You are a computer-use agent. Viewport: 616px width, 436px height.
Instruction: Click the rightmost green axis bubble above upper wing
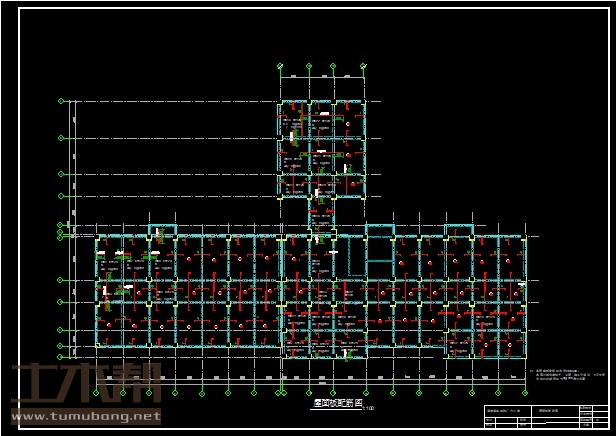pos(362,67)
